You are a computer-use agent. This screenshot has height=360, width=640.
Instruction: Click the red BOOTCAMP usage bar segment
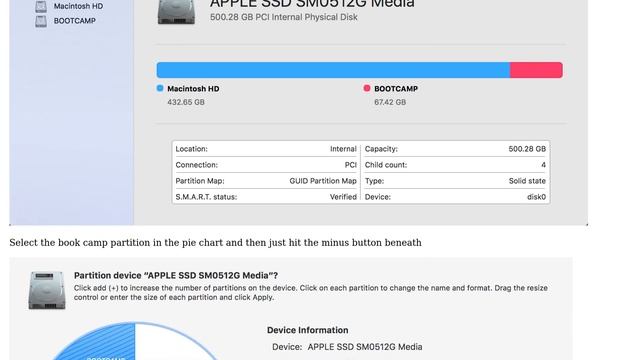tap(536, 70)
